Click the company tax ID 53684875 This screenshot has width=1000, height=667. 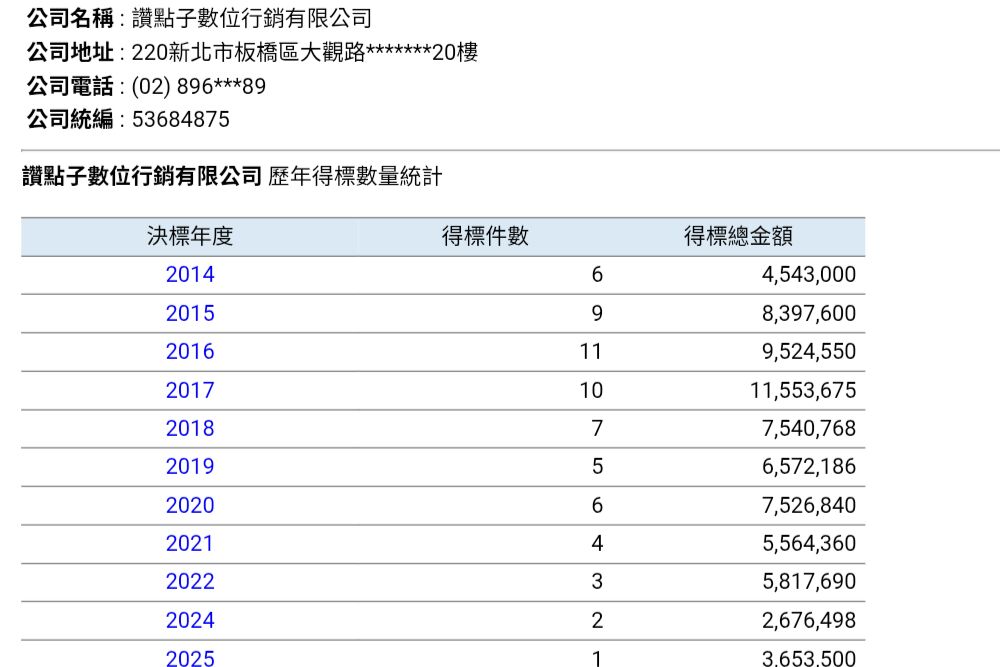180,119
